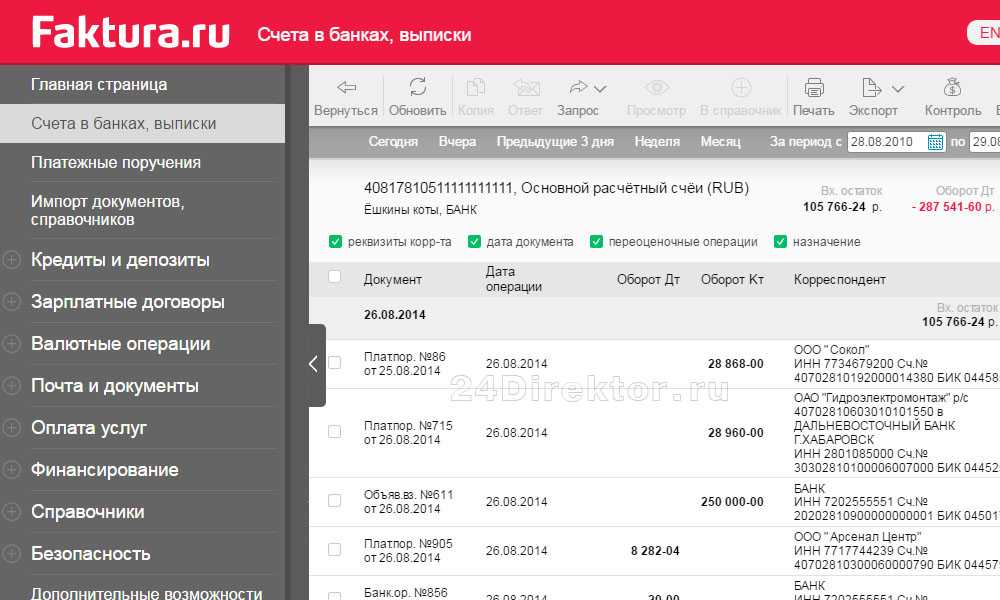
Task: Click the Обновить refresh icon
Action: pos(417,88)
